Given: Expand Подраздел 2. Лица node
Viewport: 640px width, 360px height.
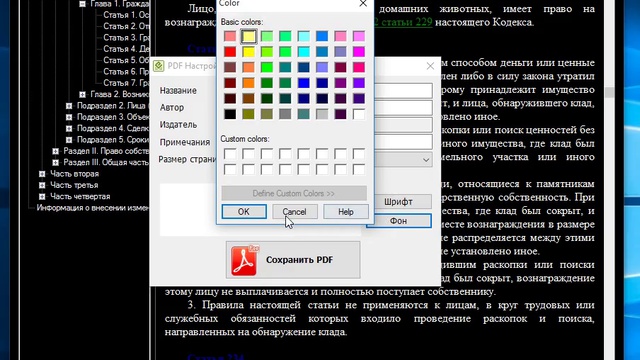Looking at the screenshot, I should pos(69,106).
